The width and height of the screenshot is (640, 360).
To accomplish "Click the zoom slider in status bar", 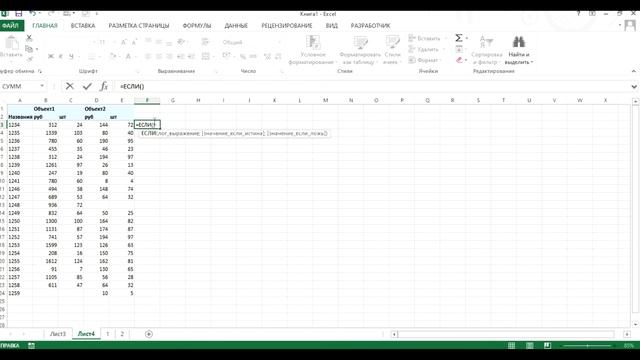I will (588, 346).
